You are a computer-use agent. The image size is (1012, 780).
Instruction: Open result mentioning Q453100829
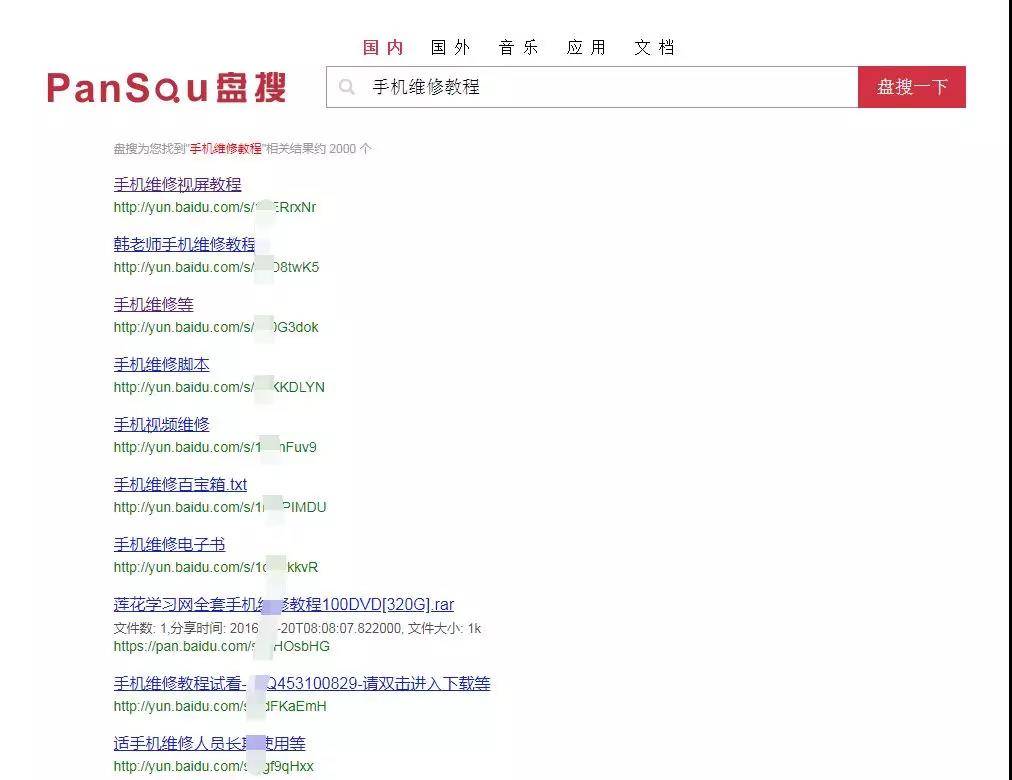tap(302, 683)
